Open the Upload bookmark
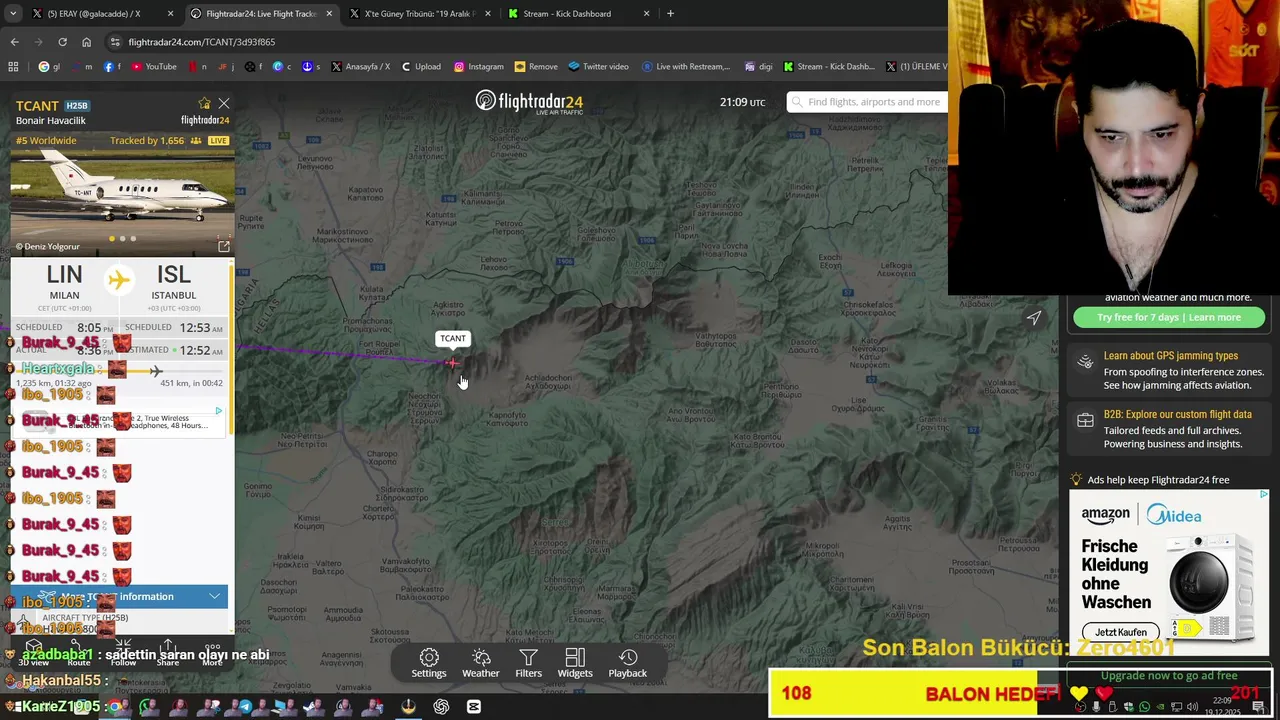Image resolution: width=1280 pixels, height=720 pixels. point(421,67)
